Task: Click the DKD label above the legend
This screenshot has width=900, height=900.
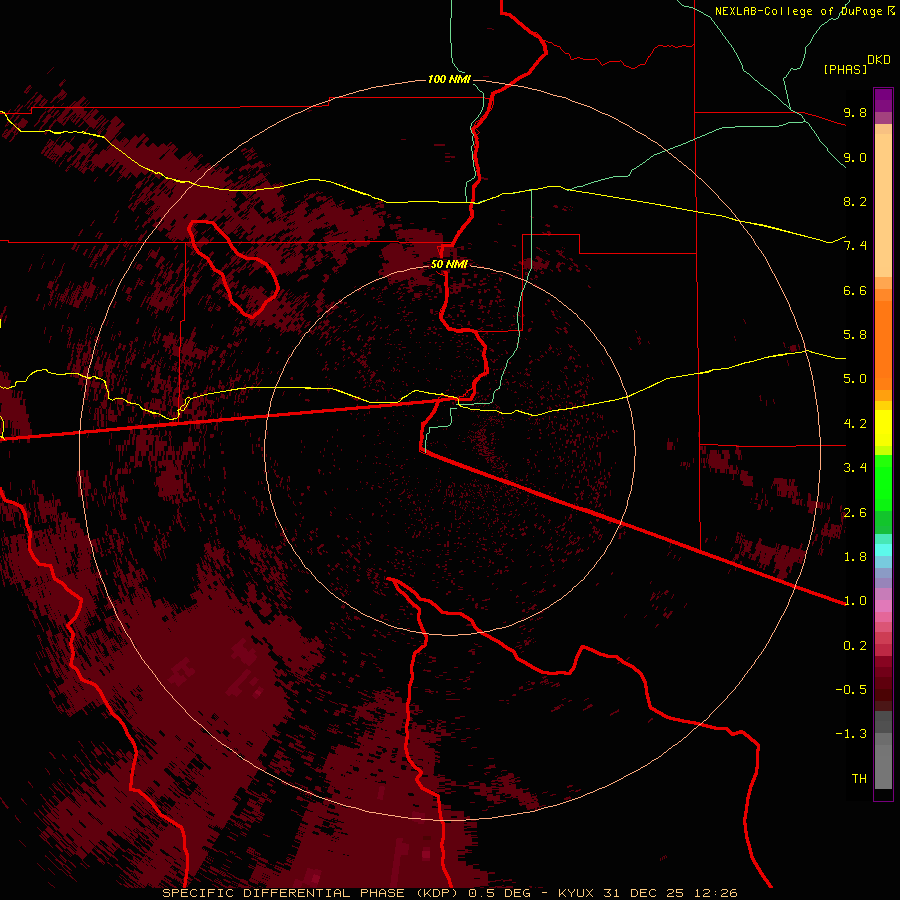Action: [x=879, y=60]
